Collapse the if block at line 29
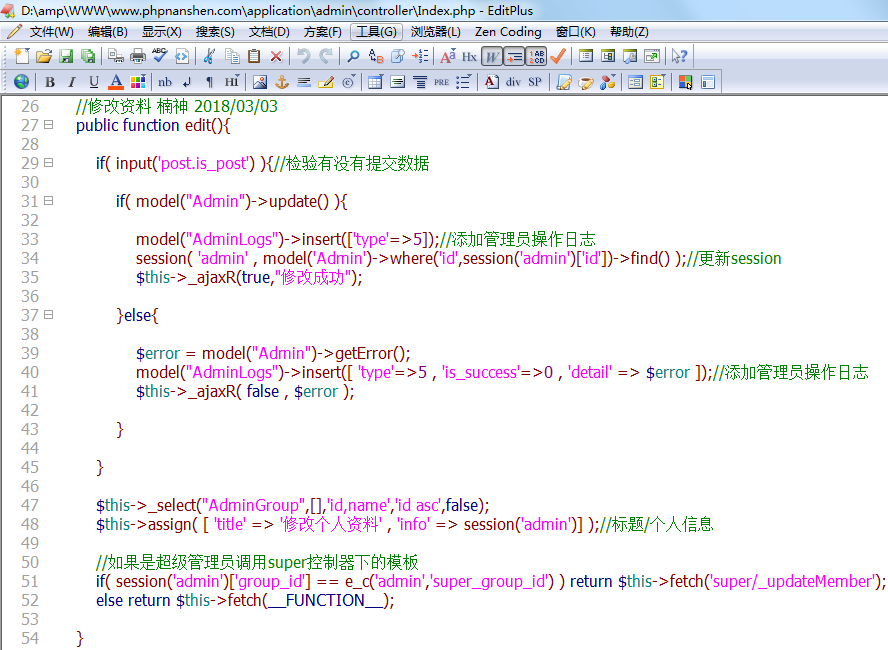888x650 pixels. point(49,162)
